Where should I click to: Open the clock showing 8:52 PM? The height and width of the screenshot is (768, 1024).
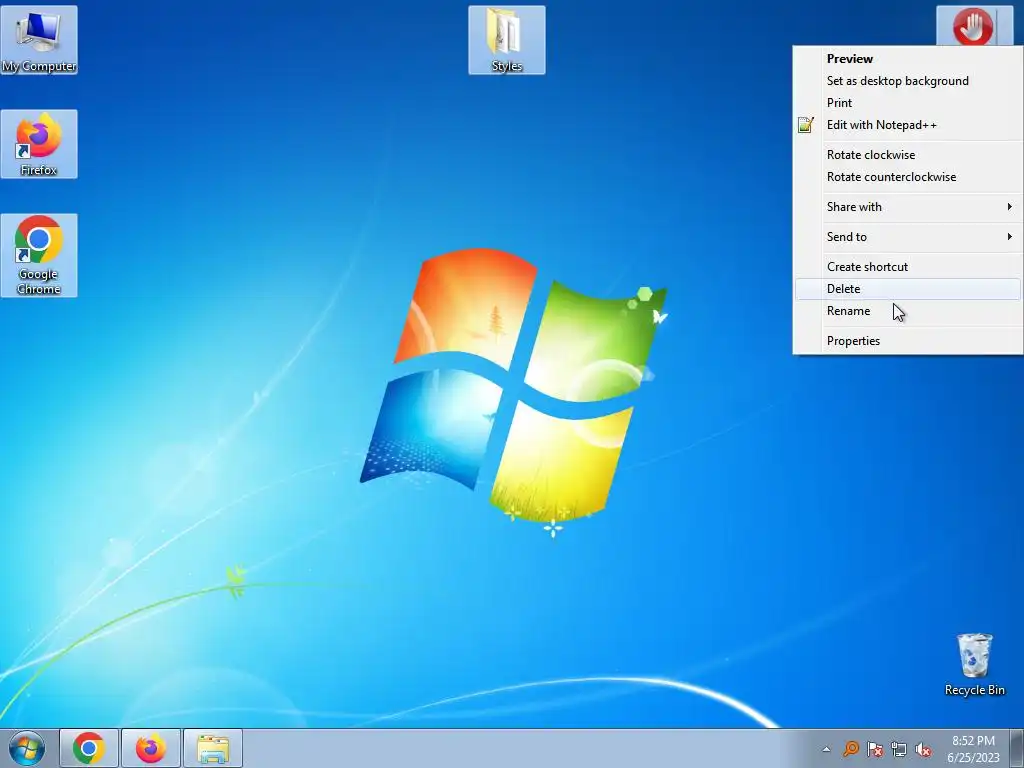tap(973, 748)
